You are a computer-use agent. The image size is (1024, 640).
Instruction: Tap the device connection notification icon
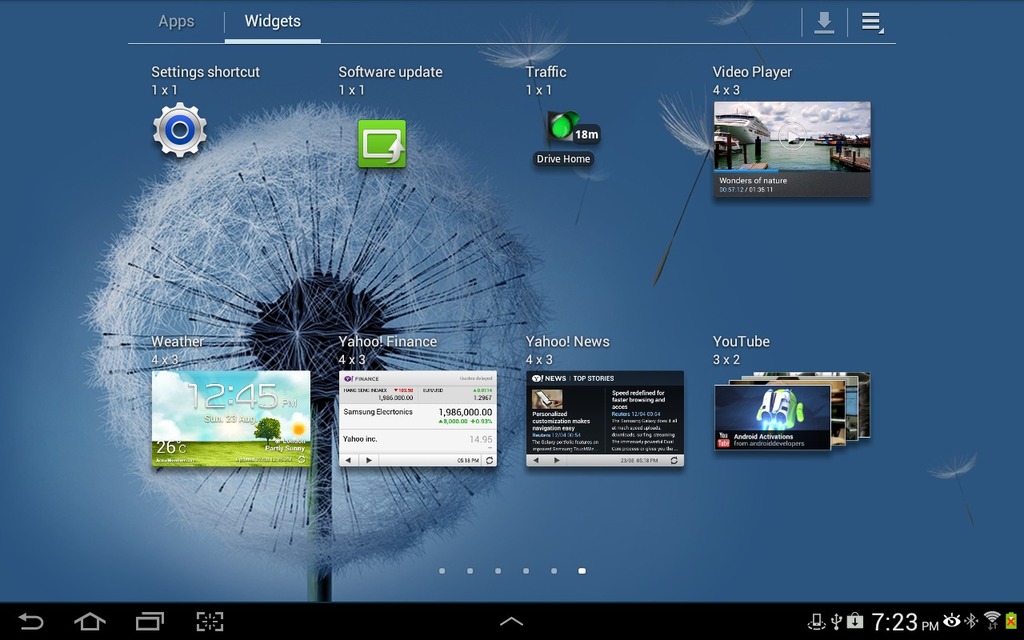[816, 622]
